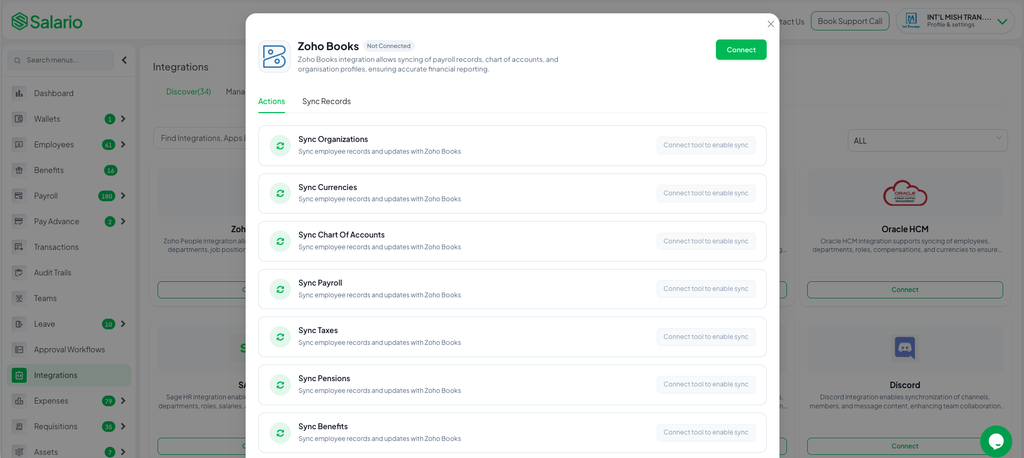
Task: Expand the Expenses submenu chevron
Action: (123, 401)
